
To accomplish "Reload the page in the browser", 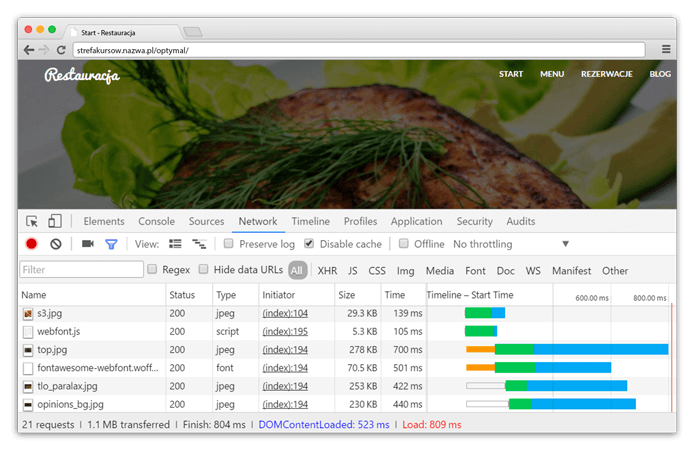I will pyautogui.click(x=61, y=49).
